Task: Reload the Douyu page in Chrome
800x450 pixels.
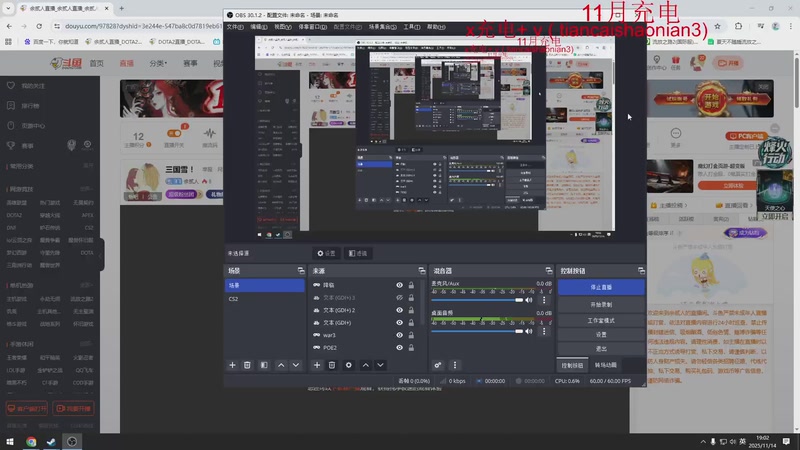Action: pyautogui.click(x=39, y=26)
